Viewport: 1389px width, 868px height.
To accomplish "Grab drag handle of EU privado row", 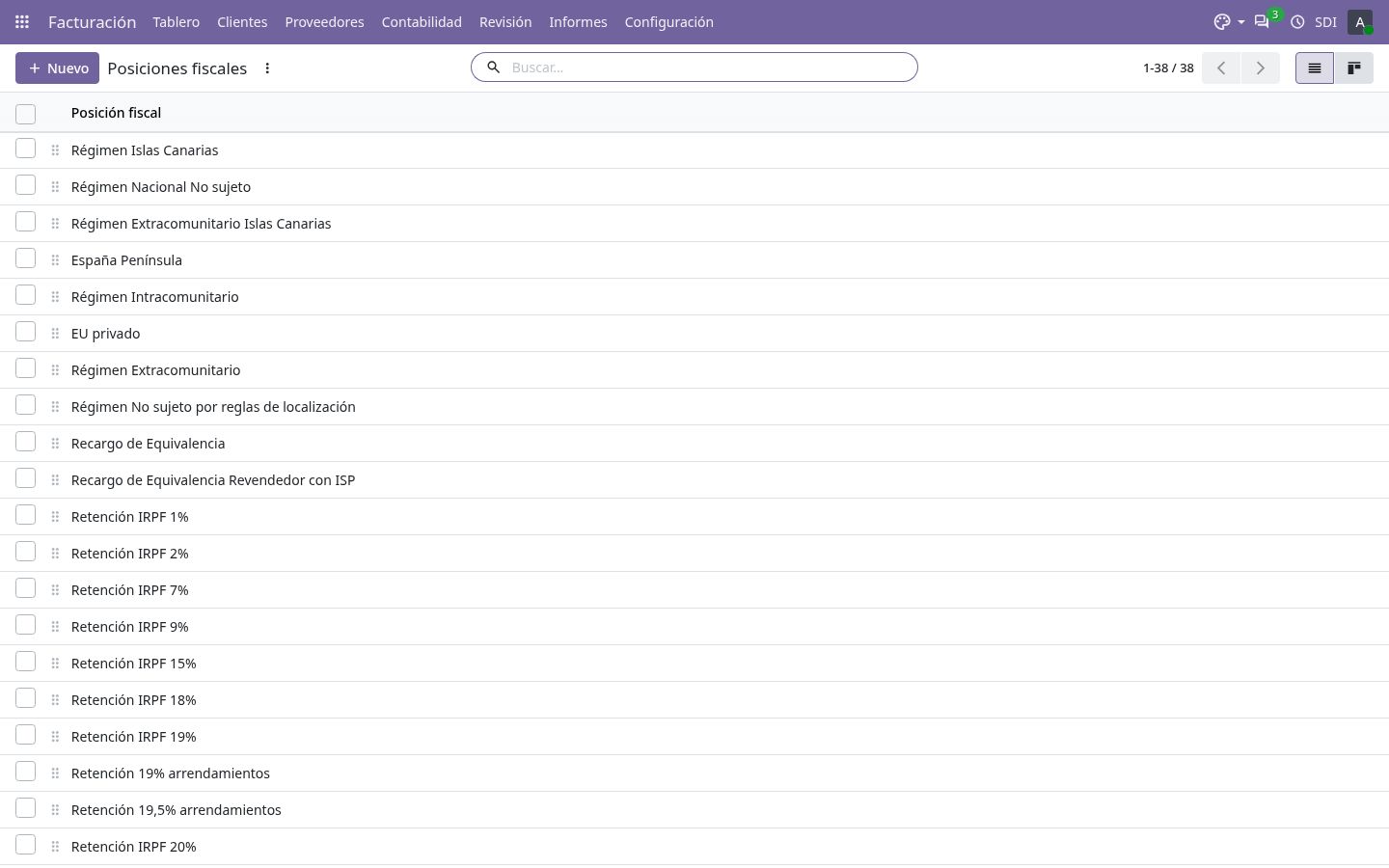I will (55, 334).
